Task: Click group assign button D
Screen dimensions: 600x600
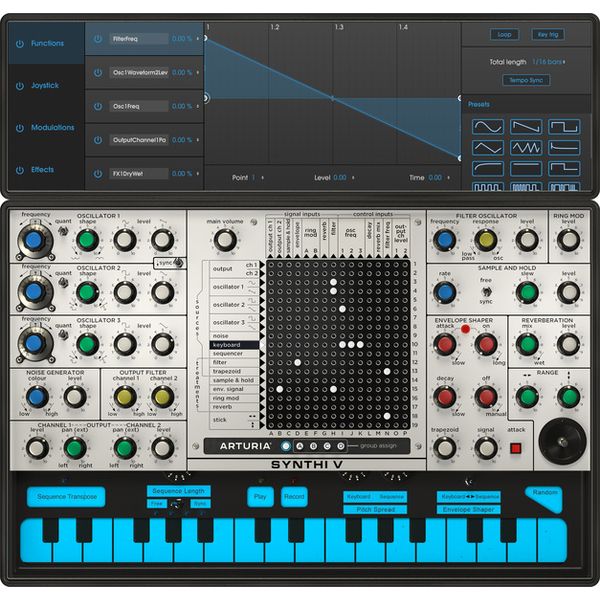Action: point(341,446)
